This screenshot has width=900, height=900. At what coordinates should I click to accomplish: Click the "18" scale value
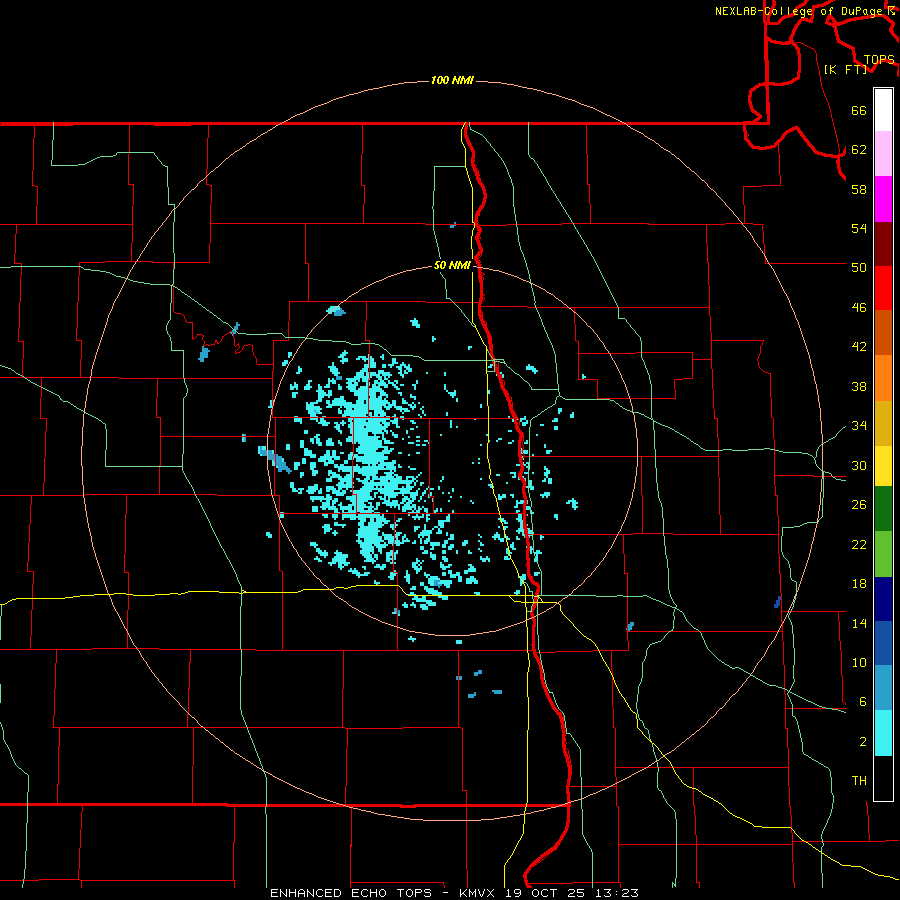(x=859, y=584)
